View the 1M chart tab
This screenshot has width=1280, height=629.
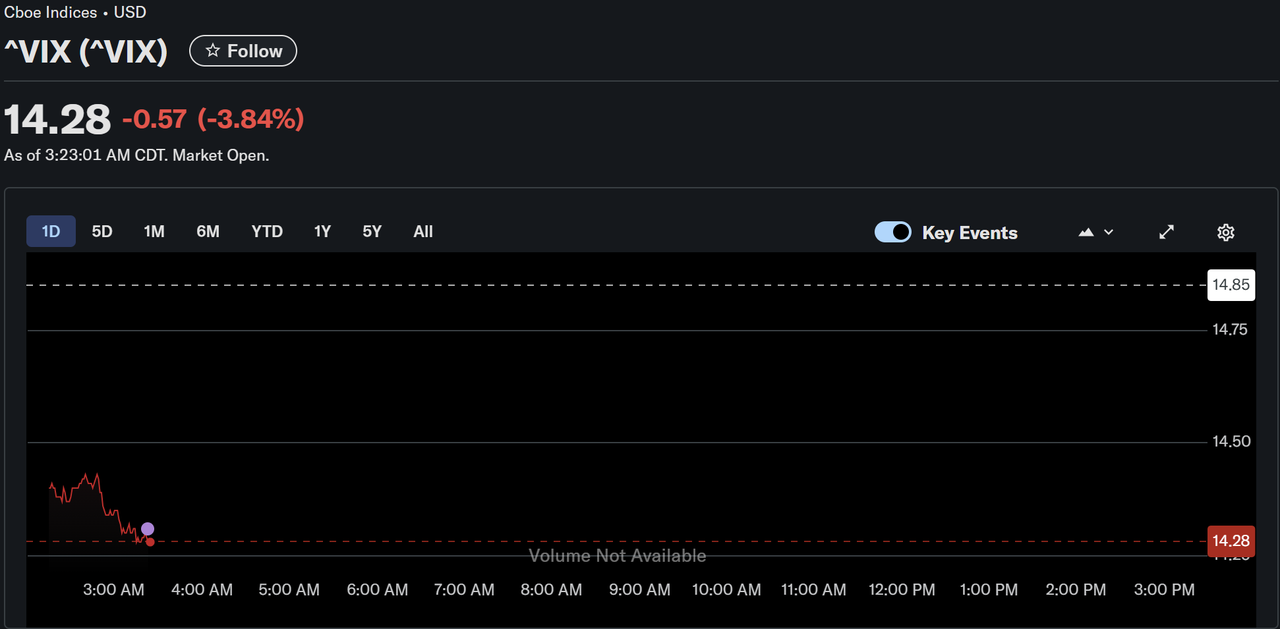point(154,231)
